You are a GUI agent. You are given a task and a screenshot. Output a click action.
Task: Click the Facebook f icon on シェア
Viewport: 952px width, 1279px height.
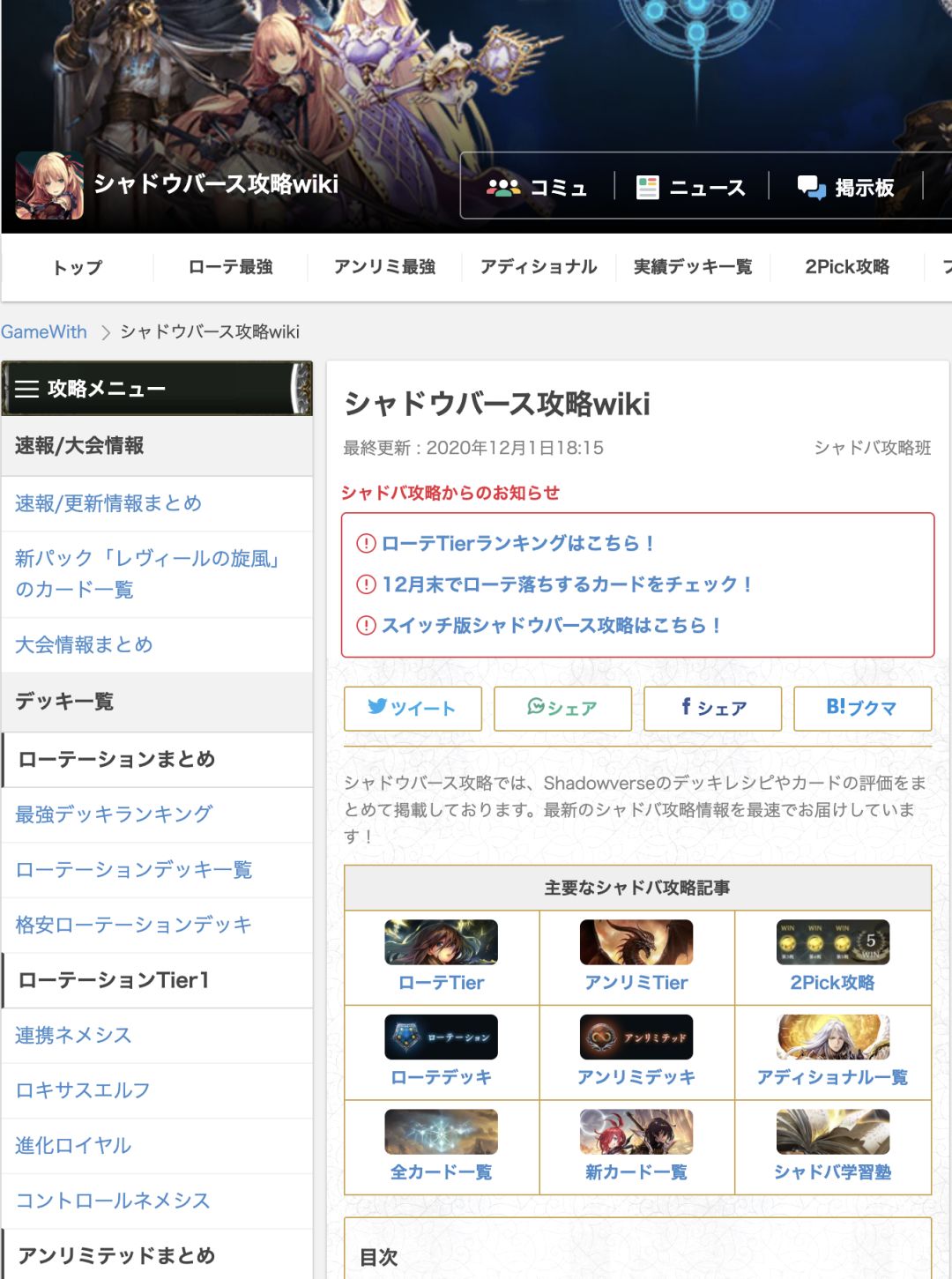point(686,706)
